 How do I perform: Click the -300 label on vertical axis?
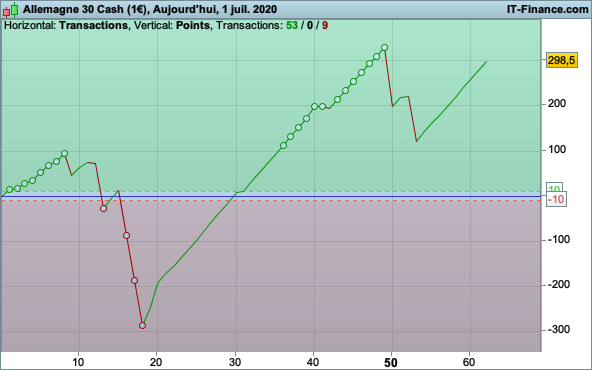(x=558, y=330)
